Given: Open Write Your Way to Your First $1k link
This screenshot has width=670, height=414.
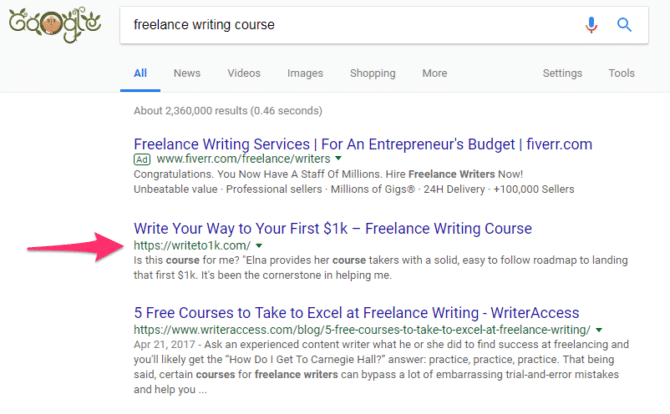Looking at the screenshot, I should pyautogui.click(x=332, y=229).
